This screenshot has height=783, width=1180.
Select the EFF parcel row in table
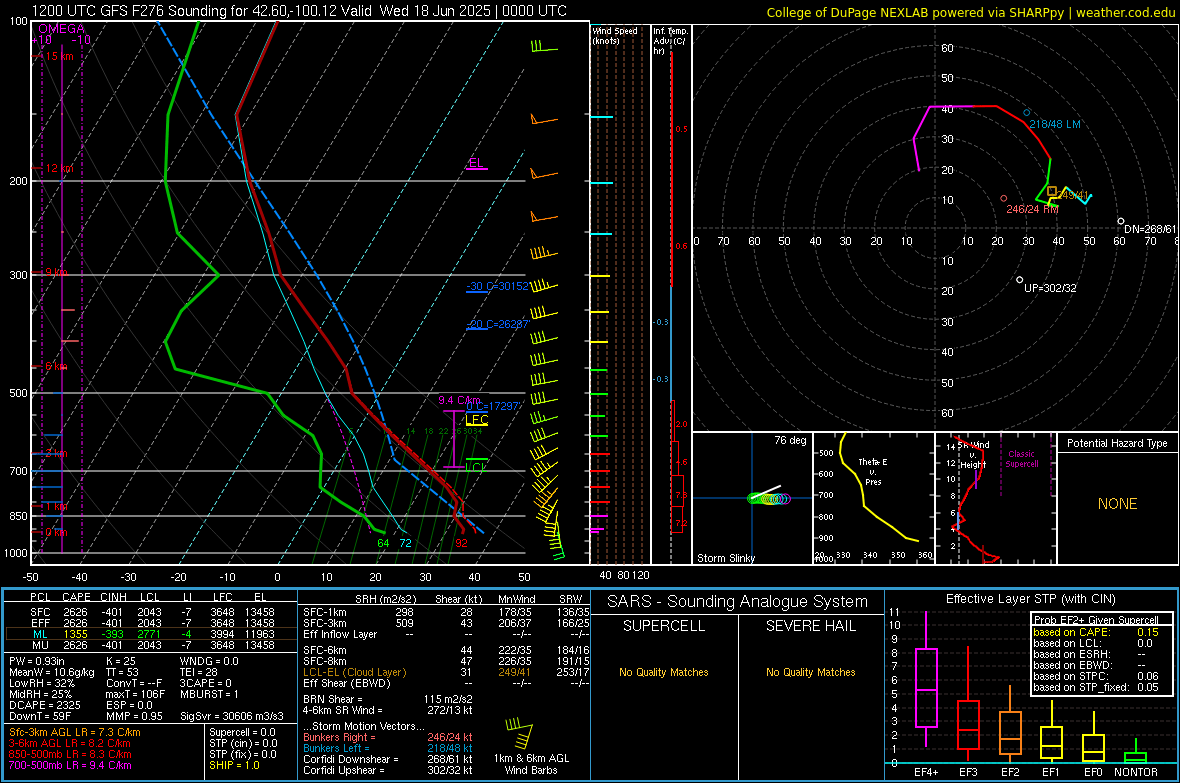151,623
